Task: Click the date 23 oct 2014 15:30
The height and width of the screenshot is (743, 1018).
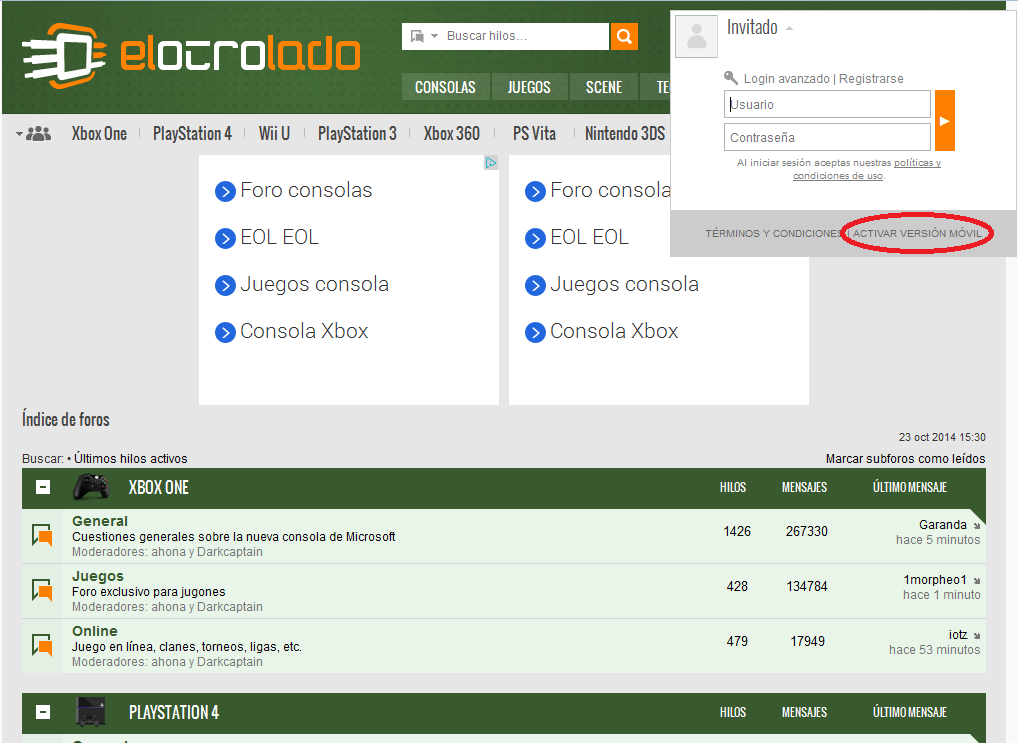Action: click(942, 437)
